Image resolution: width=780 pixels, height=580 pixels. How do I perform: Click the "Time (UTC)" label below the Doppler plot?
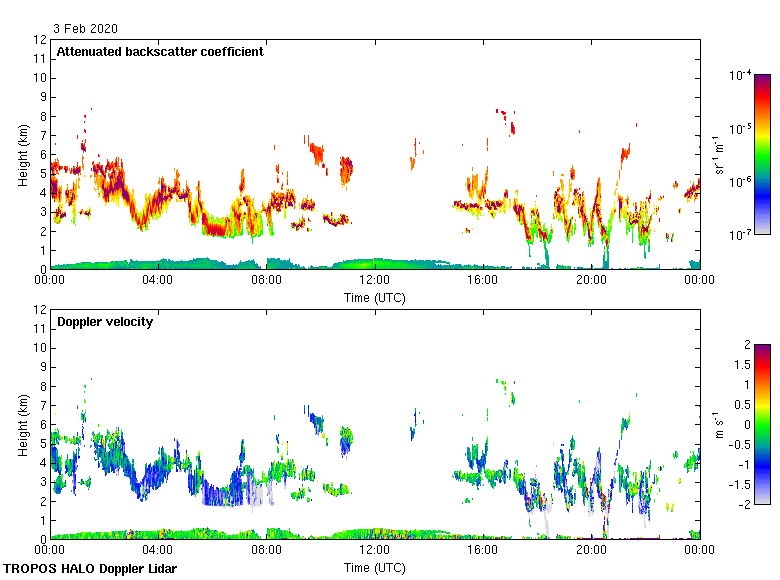374,568
